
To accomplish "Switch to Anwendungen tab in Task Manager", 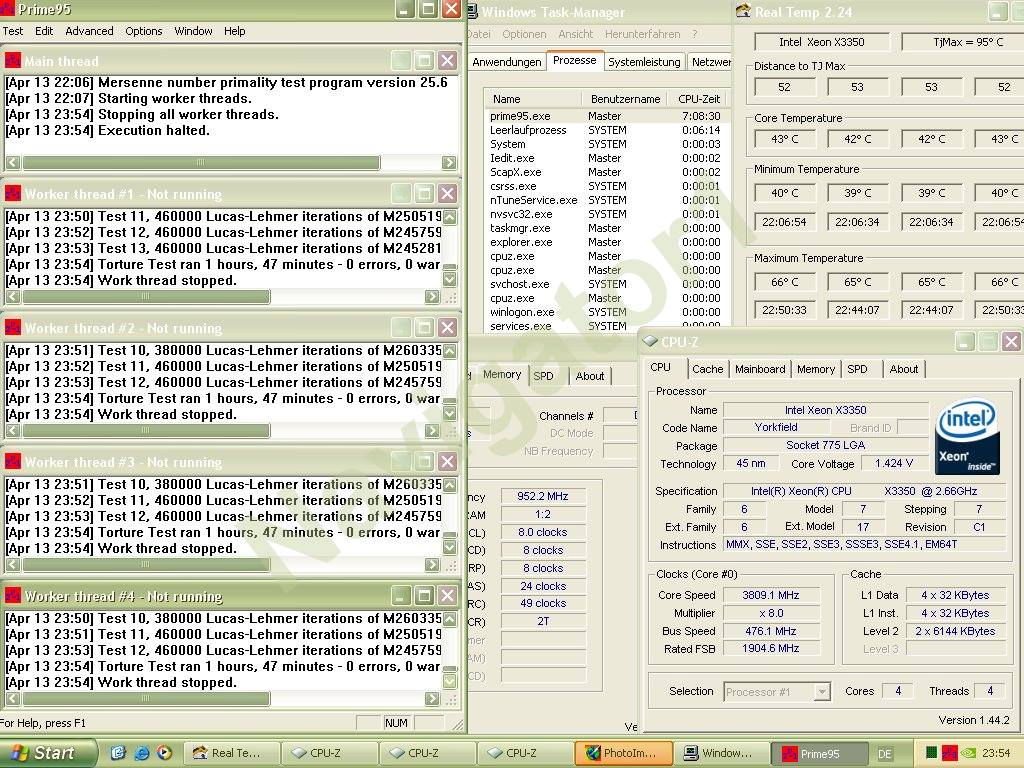I will (x=507, y=62).
